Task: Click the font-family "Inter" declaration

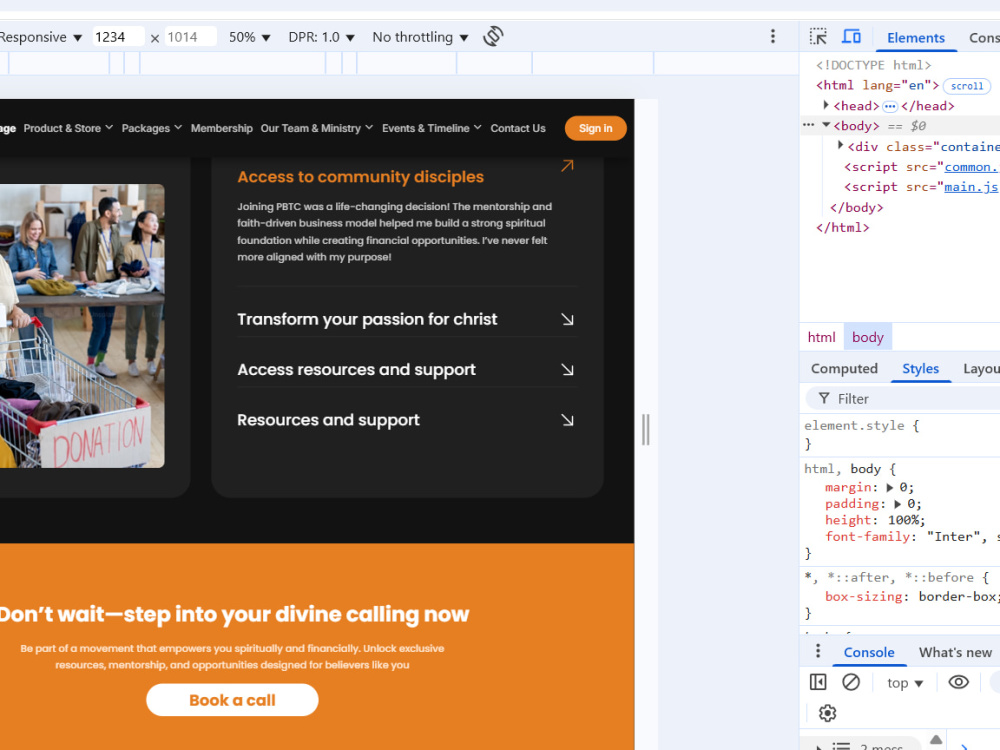Action: pos(912,537)
